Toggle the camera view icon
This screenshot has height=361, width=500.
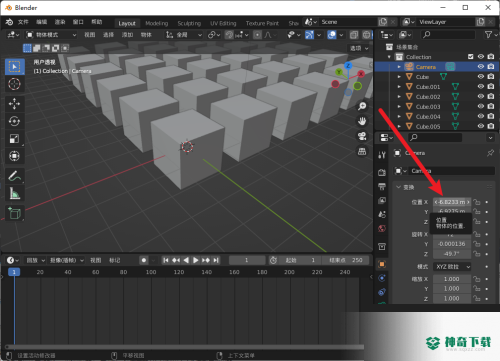pos(362,136)
